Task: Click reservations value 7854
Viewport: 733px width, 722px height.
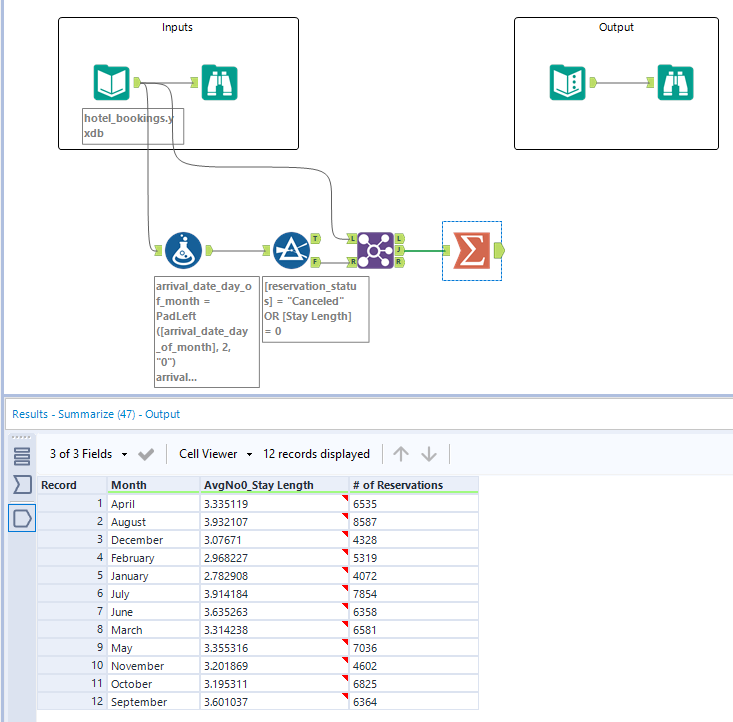Action: pyautogui.click(x=414, y=594)
